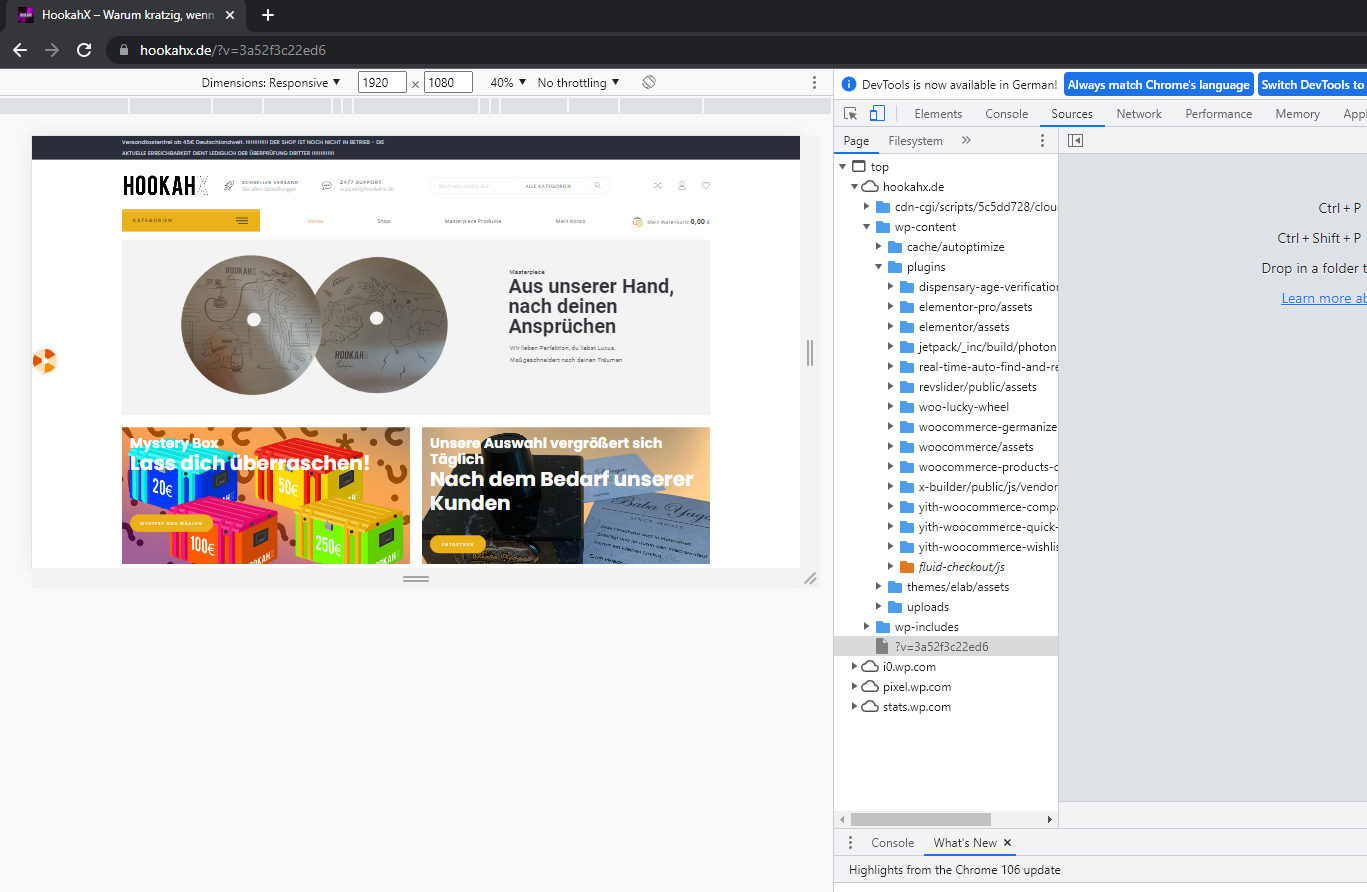This screenshot has height=892, width=1367.
Task: Collapse the wp-content folder
Action: [x=867, y=227]
